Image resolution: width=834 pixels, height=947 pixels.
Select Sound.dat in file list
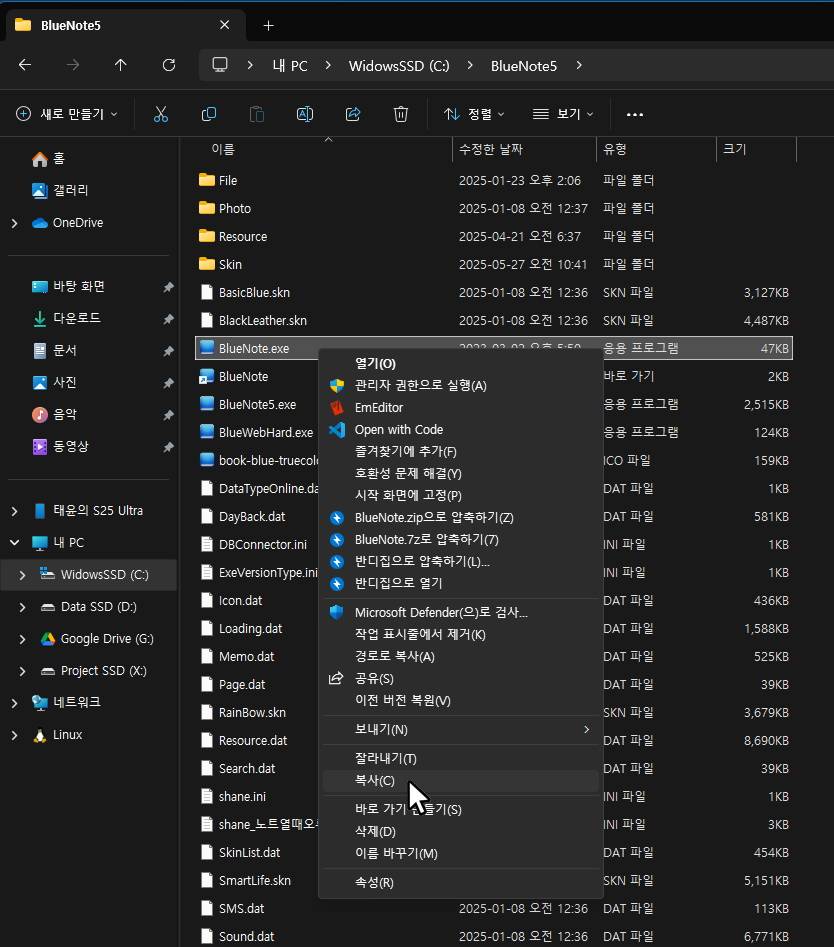click(494, 936)
